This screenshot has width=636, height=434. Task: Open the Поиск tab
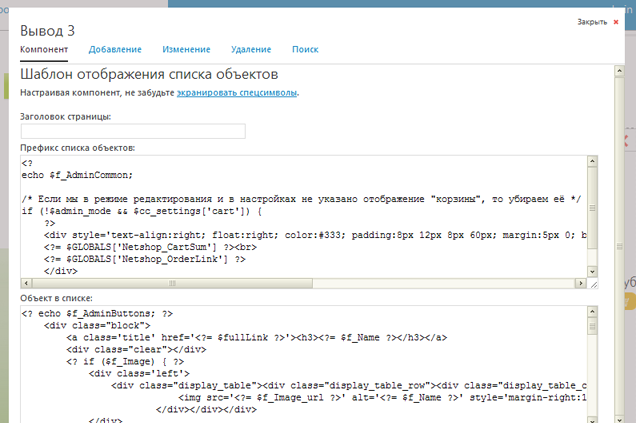point(305,49)
